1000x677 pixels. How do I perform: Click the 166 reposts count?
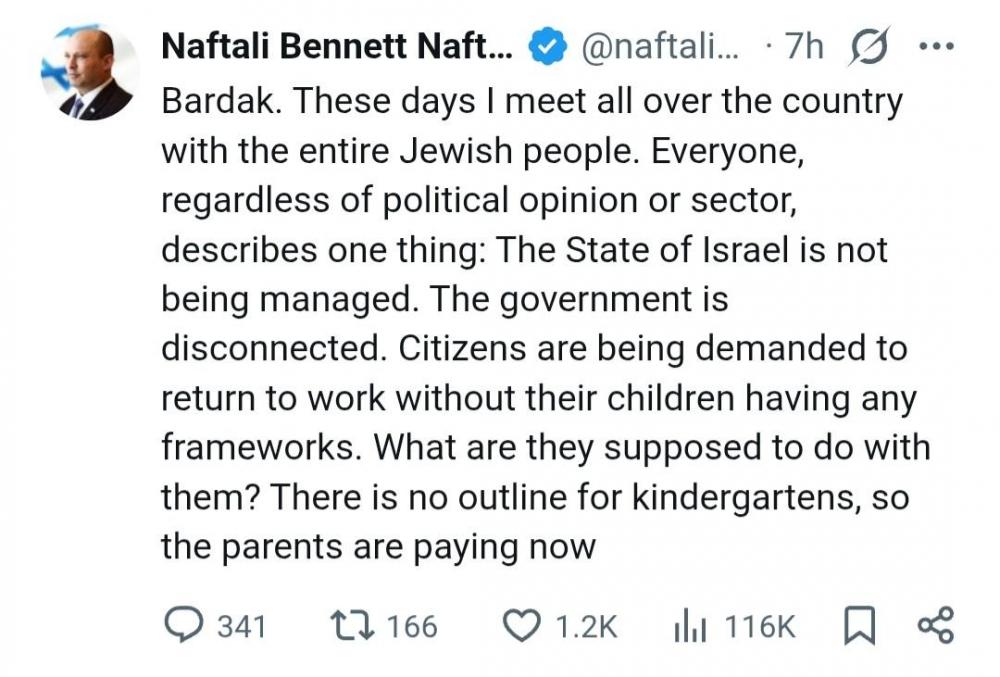[412, 627]
